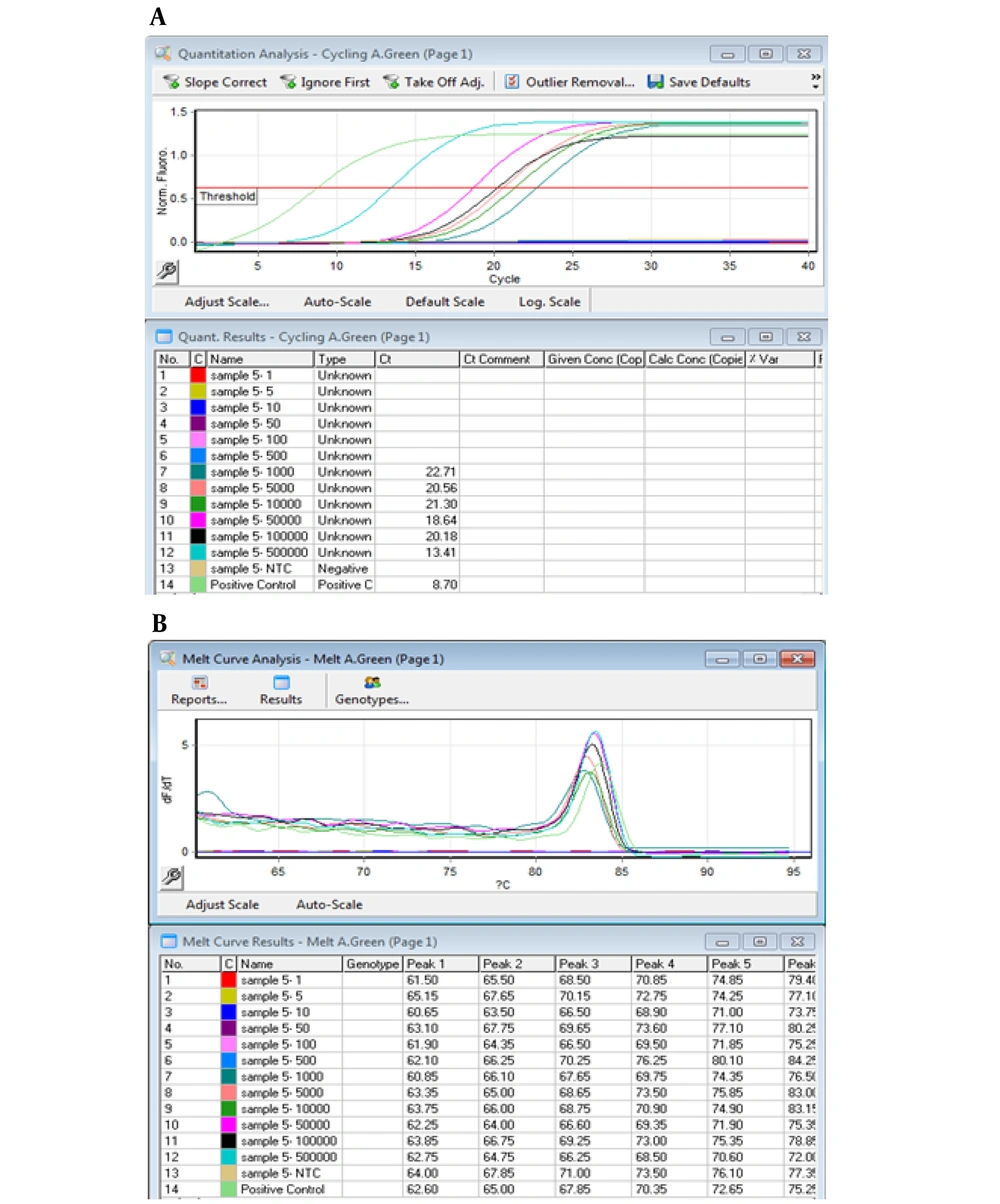Expand the Quantitation toolbar overflow chevron

tap(816, 80)
